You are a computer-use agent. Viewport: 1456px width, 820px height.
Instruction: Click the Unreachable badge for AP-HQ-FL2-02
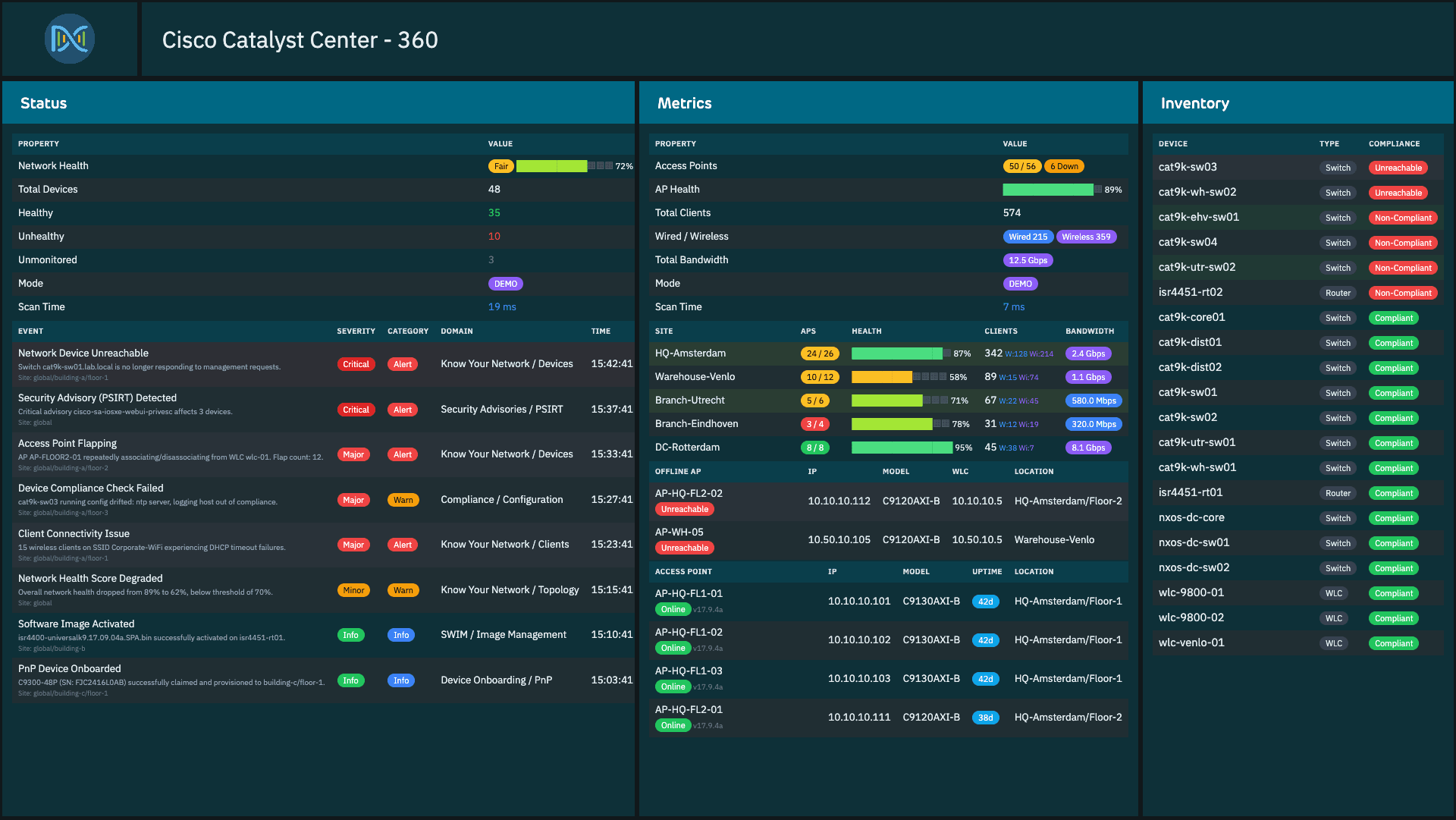pos(684,508)
